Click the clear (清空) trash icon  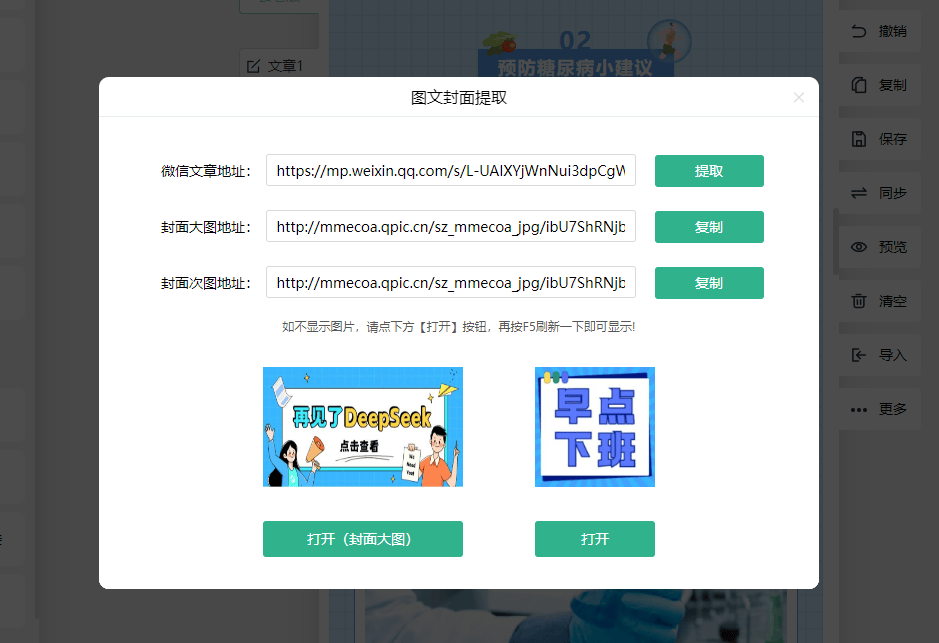(x=858, y=301)
